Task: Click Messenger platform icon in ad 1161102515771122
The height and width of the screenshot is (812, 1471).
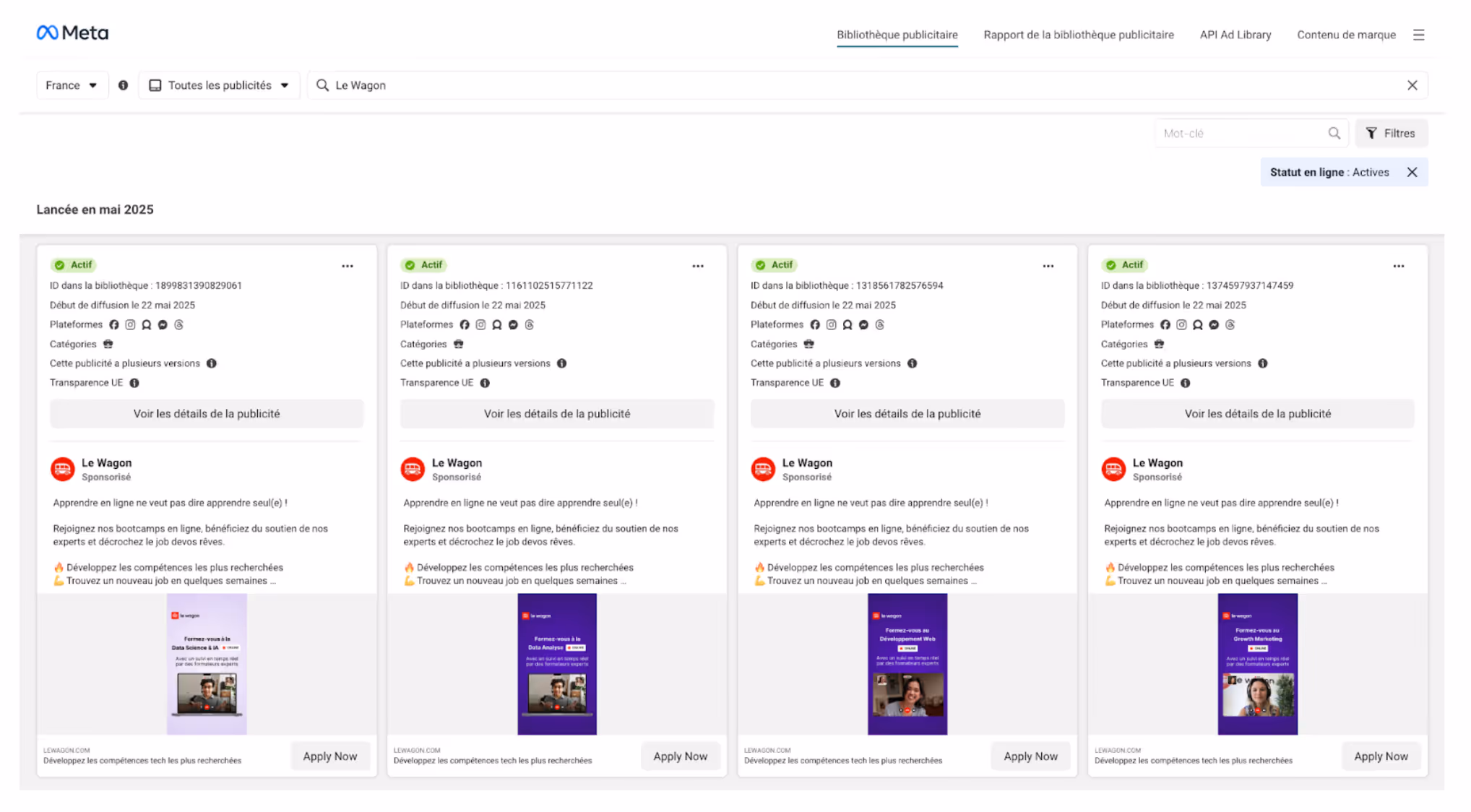Action: [513, 325]
